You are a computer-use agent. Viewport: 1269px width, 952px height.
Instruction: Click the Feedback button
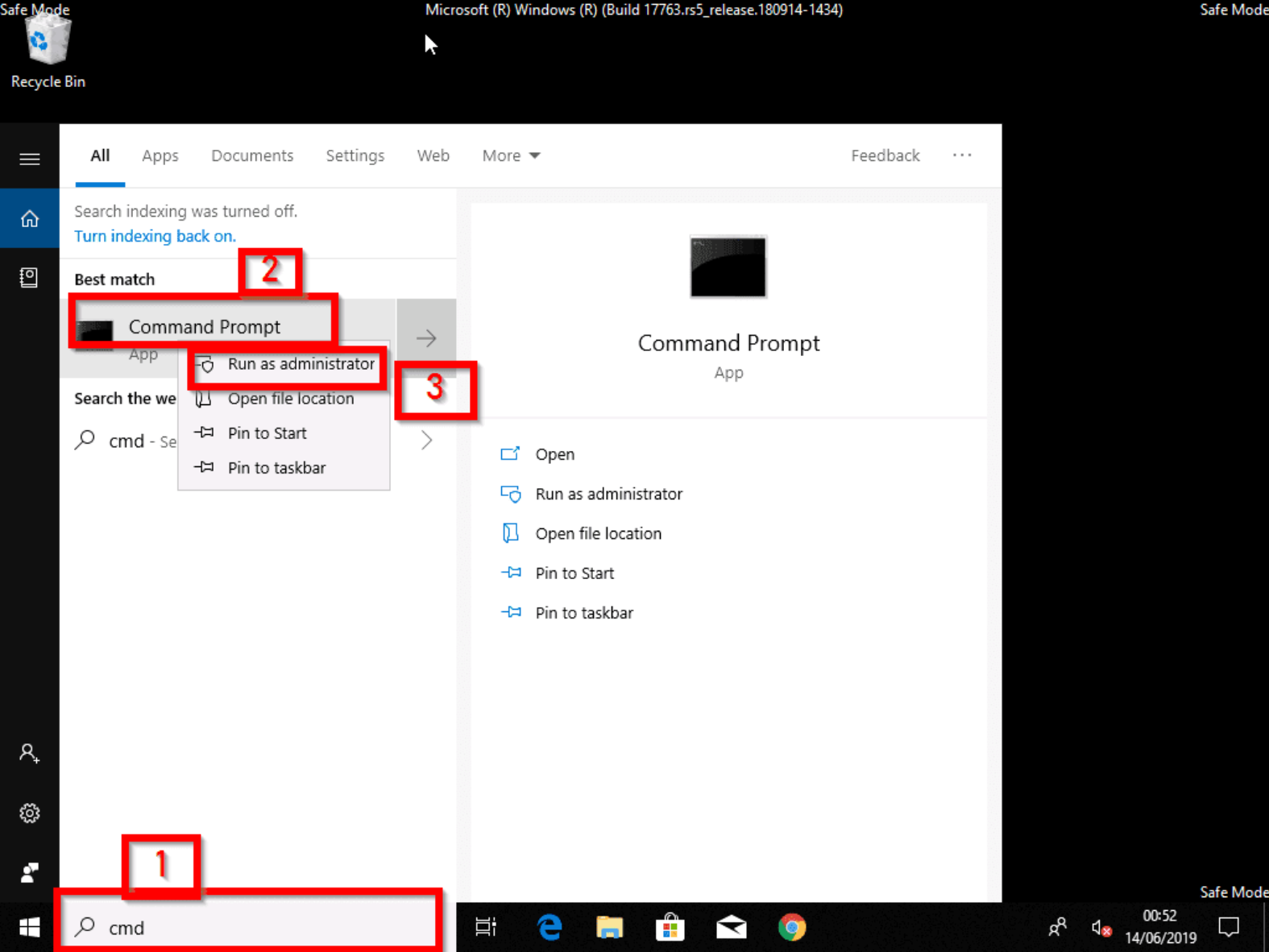(x=885, y=155)
